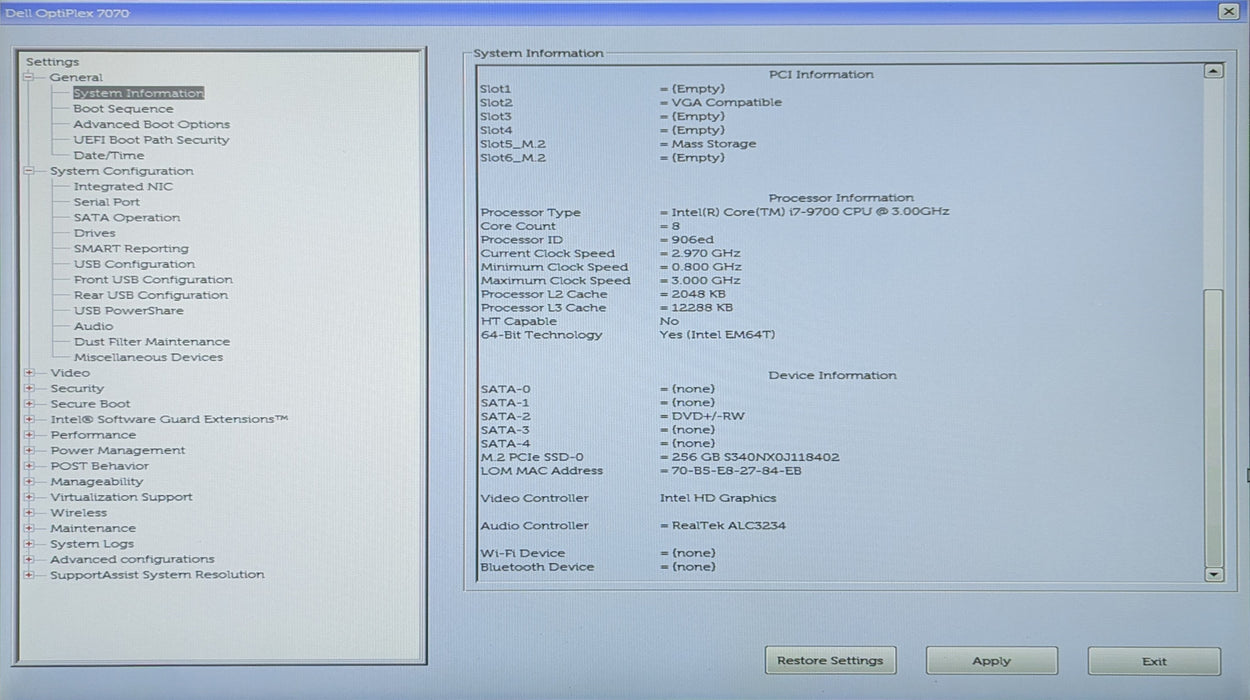Click the Slot5_M.2 Mass Storage entry

pos(713,144)
